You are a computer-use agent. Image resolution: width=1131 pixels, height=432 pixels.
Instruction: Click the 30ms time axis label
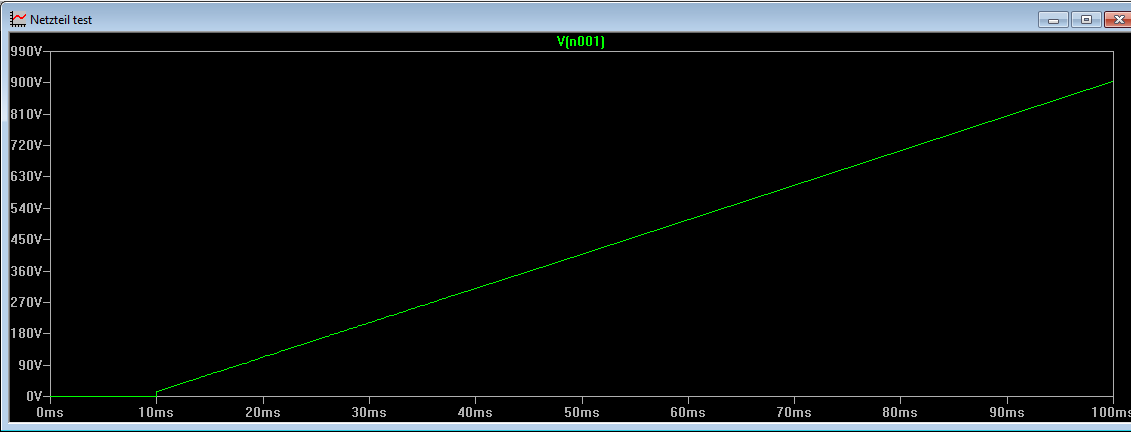tap(369, 412)
